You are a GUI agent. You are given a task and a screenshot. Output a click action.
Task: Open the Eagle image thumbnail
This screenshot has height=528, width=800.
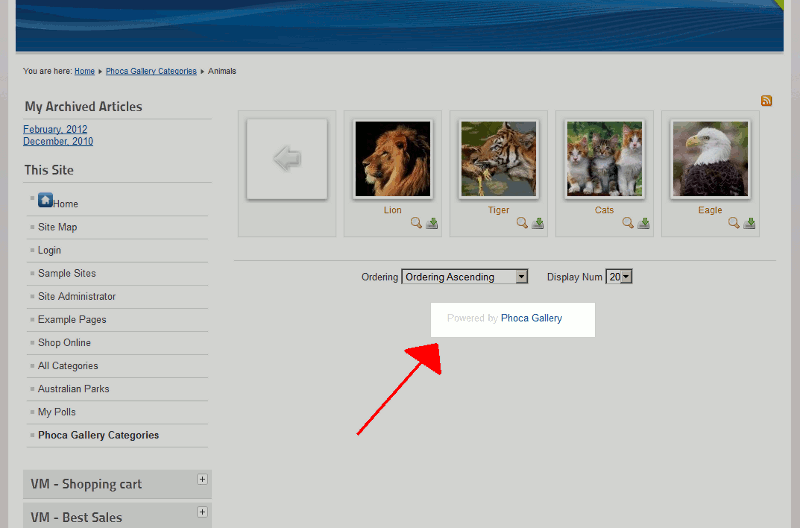click(710, 159)
